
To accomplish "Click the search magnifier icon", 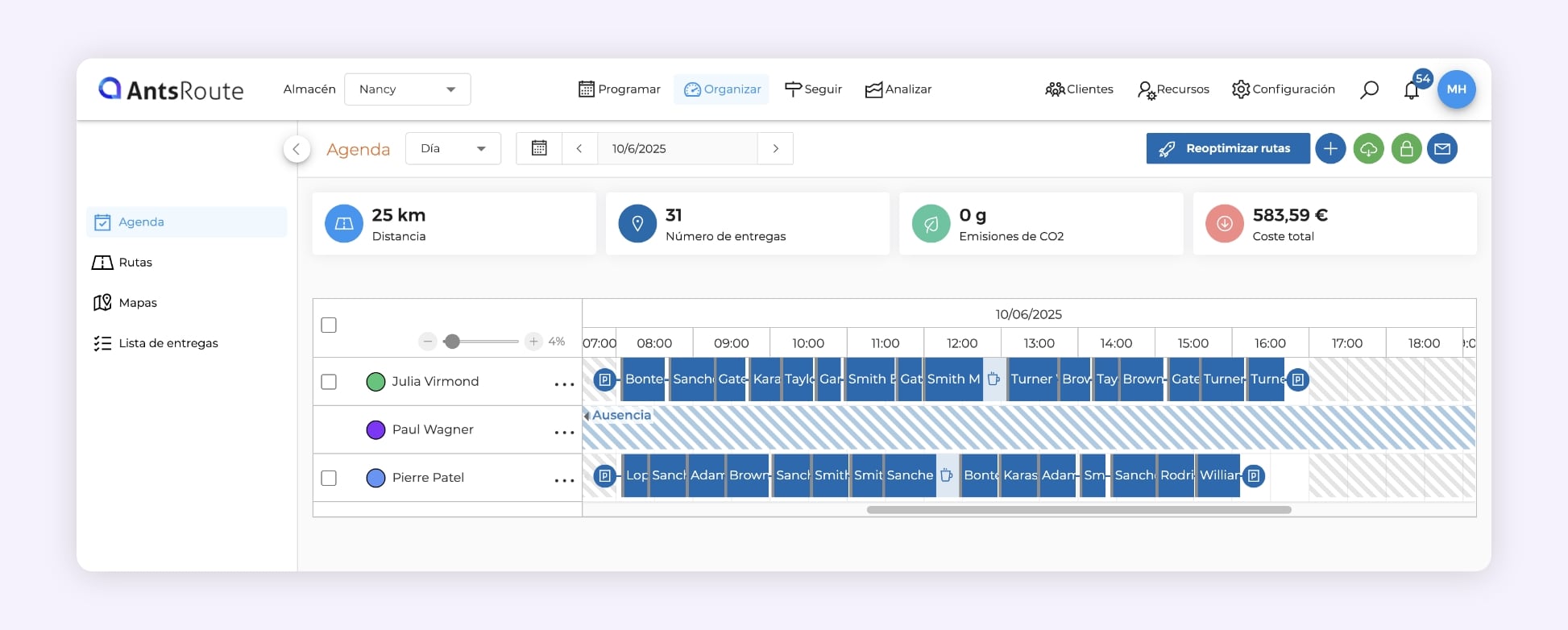I will pos(1369,89).
